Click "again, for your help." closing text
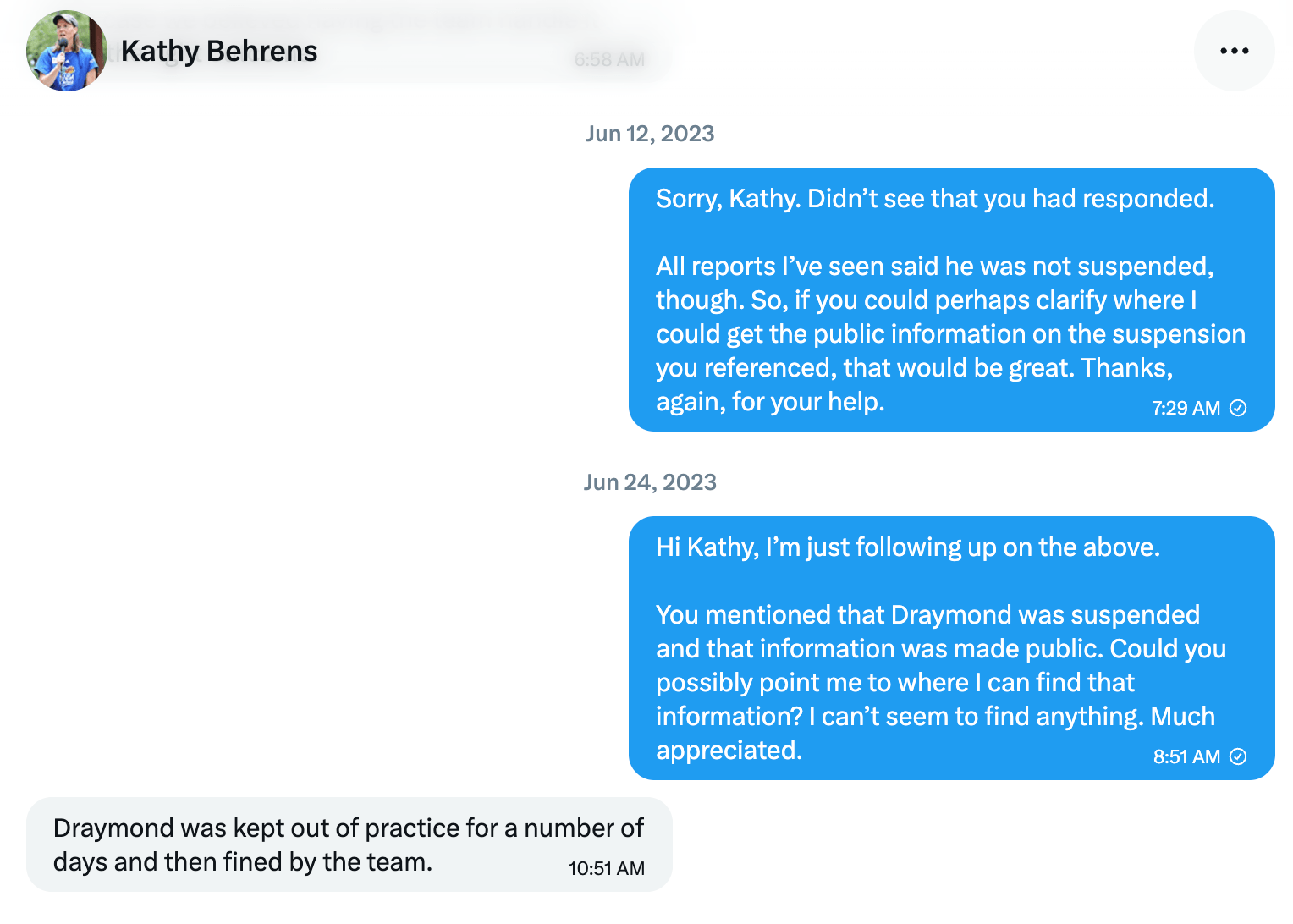 770,402
